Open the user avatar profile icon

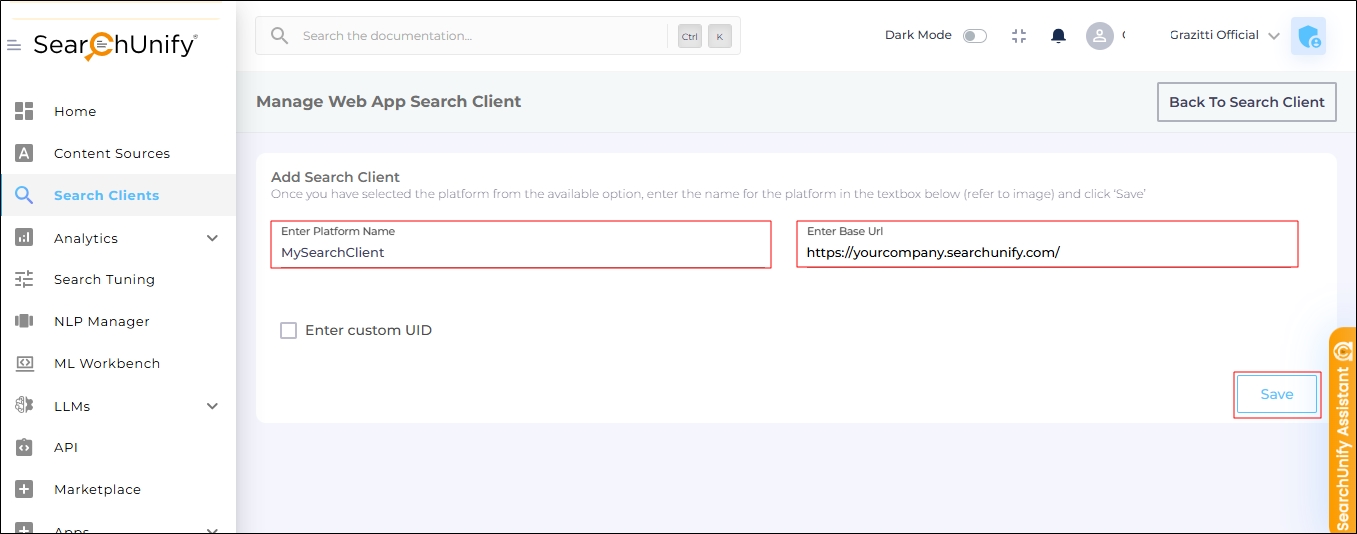tap(1100, 36)
